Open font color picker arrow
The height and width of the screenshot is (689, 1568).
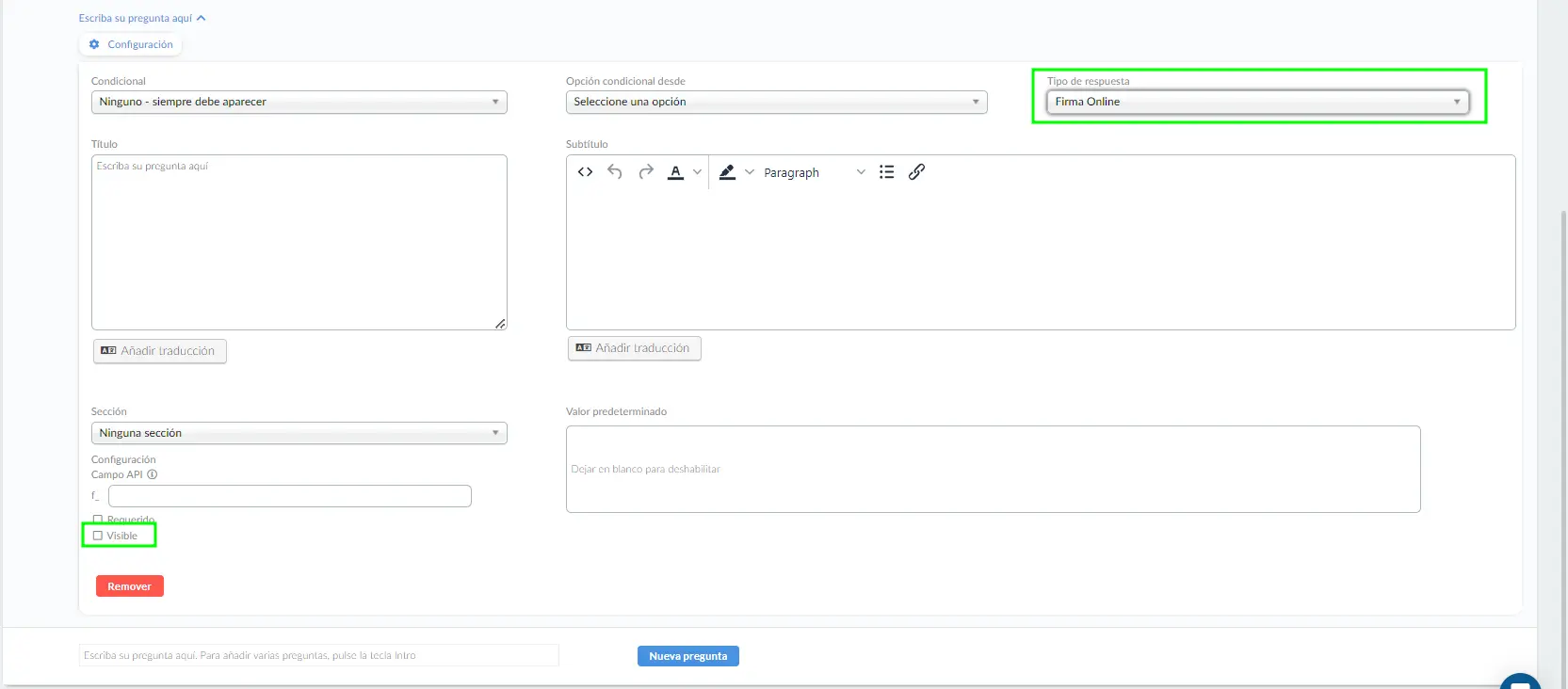pyautogui.click(x=697, y=172)
